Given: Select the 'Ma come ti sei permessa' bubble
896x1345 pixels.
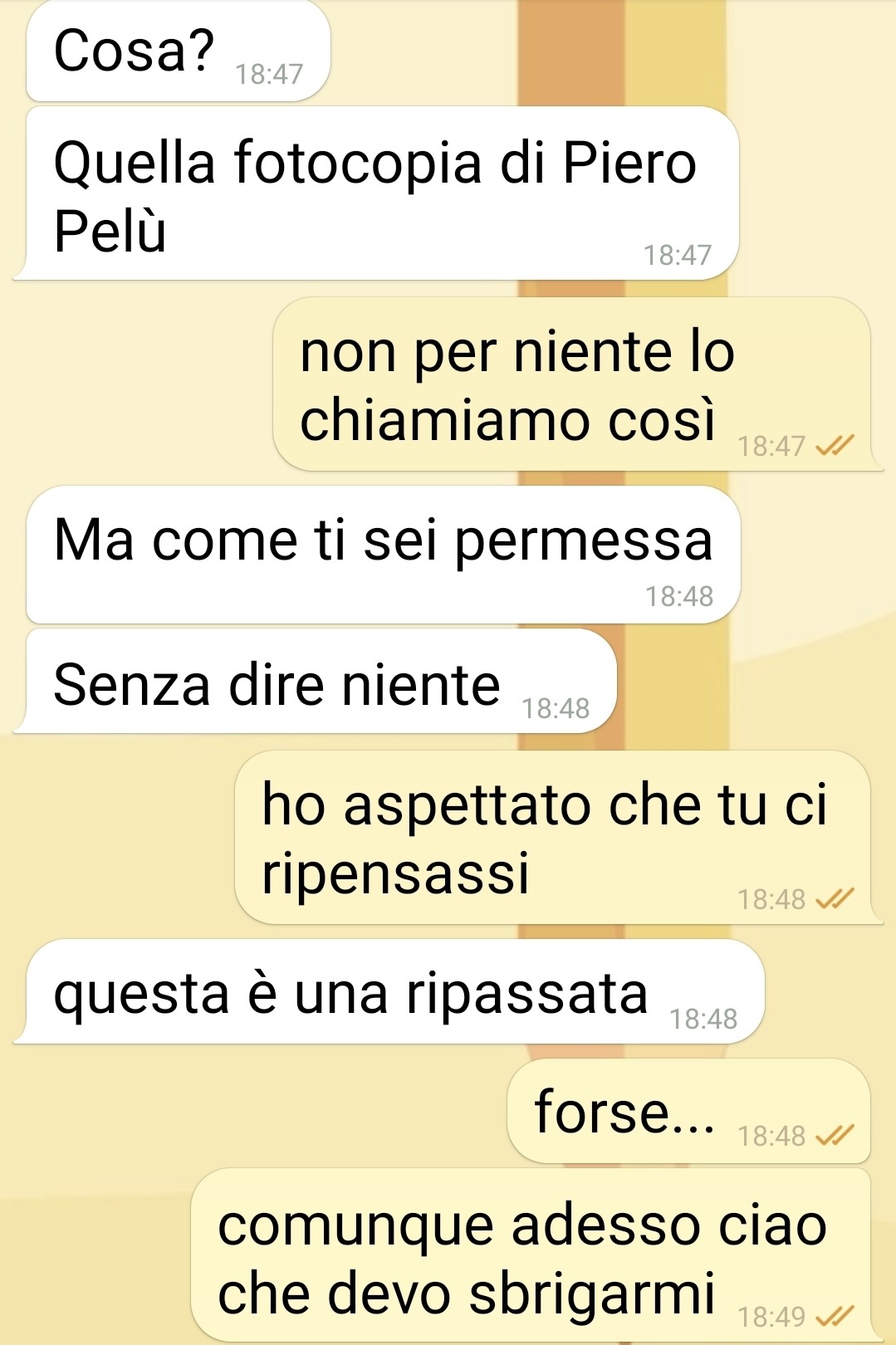Looking at the screenshot, I should [383, 555].
